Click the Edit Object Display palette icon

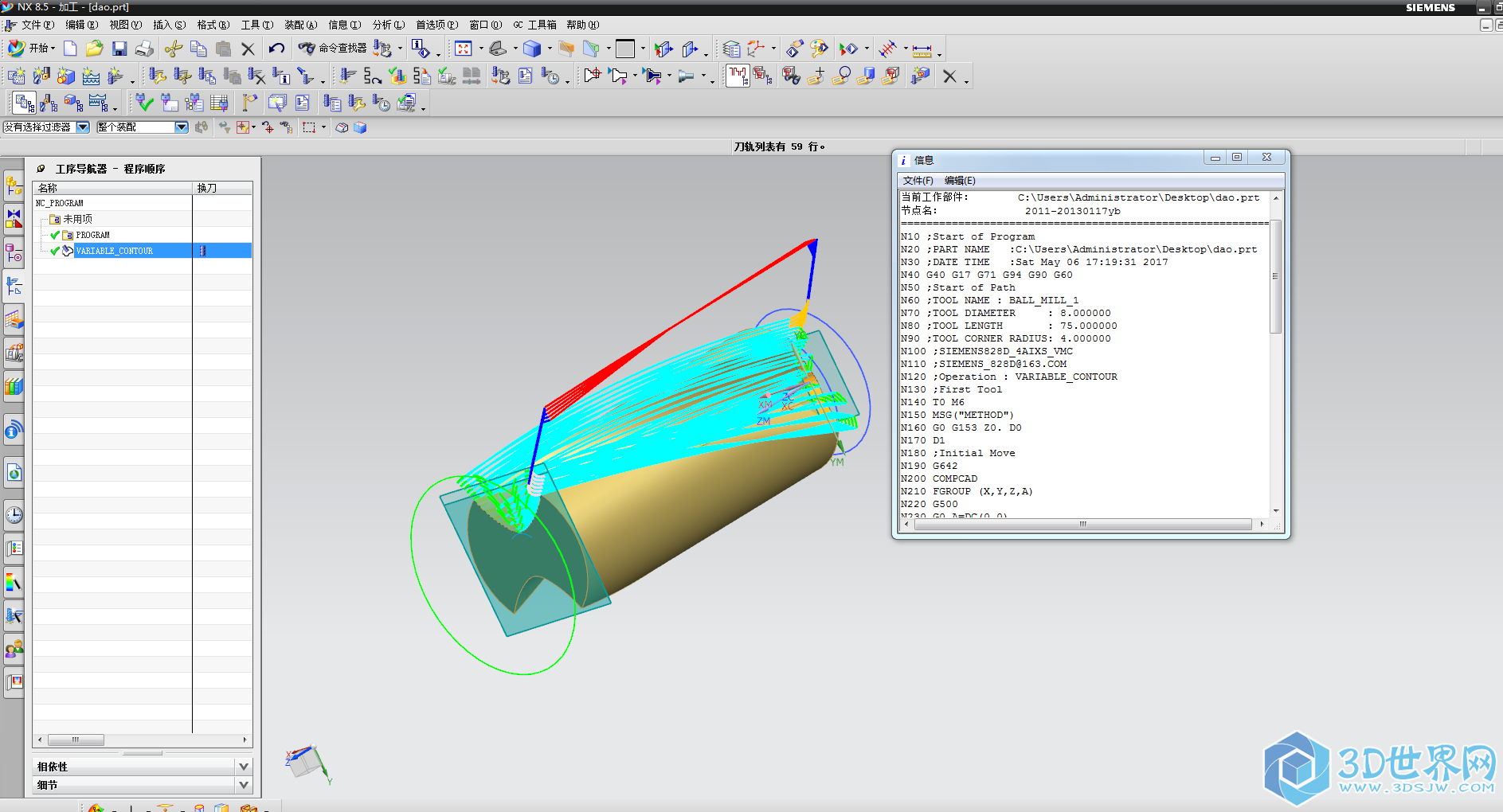click(819, 49)
